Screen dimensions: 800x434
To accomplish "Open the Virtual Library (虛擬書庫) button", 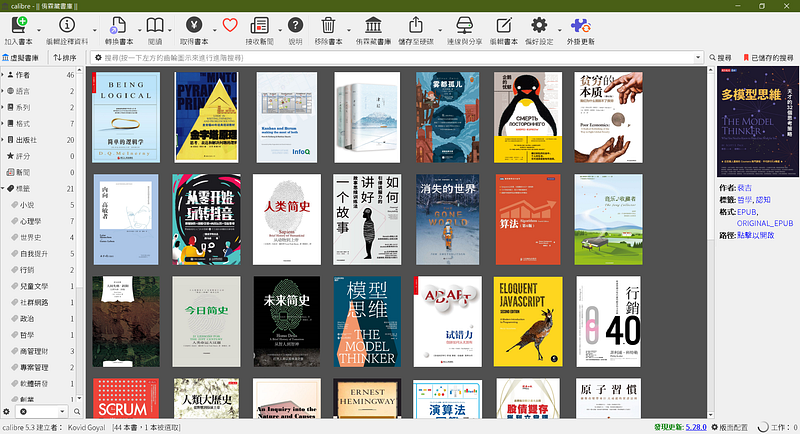I will pos(22,58).
